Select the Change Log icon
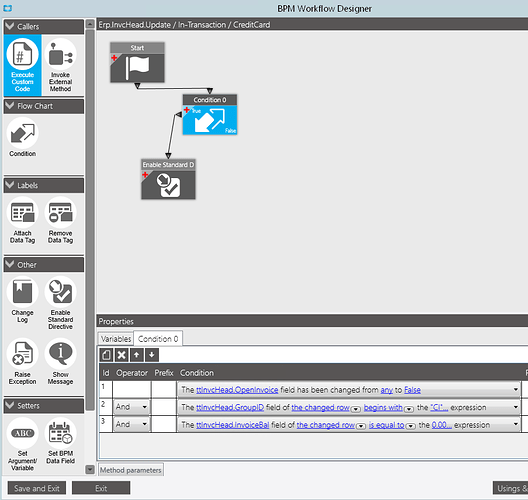 coord(23,300)
